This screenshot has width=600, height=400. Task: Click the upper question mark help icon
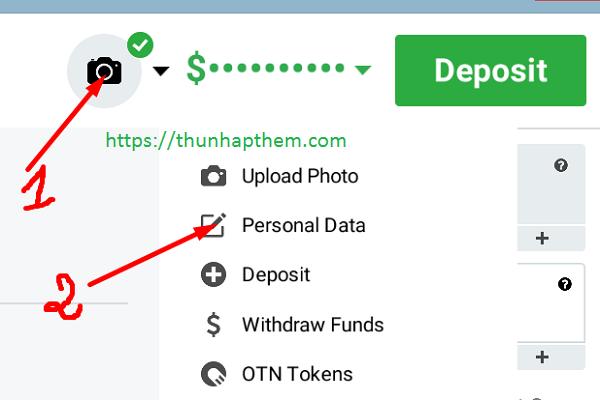coord(561,165)
